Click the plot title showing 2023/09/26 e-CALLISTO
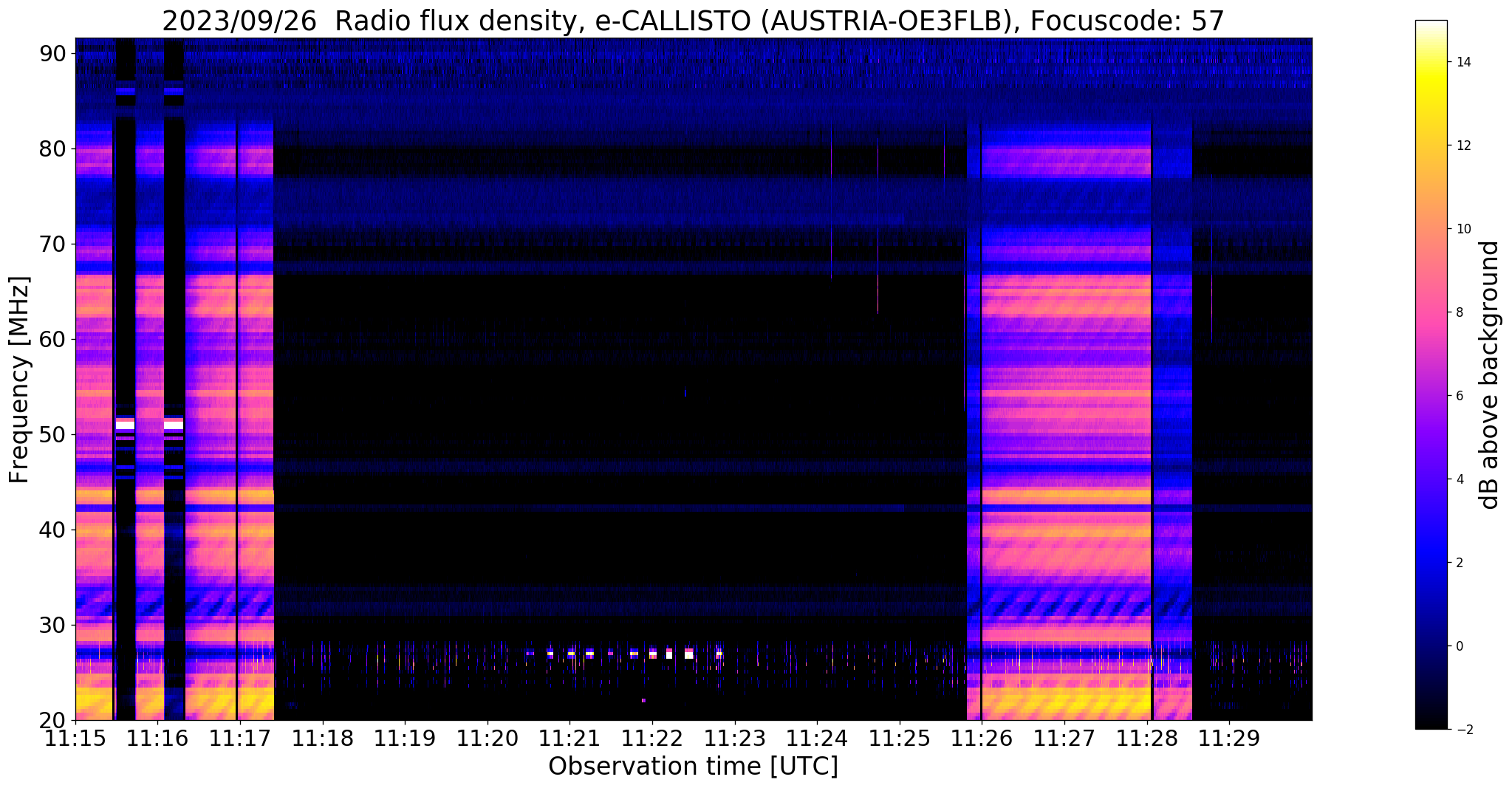The image size is (1512, 788). (x=693, y=21)
